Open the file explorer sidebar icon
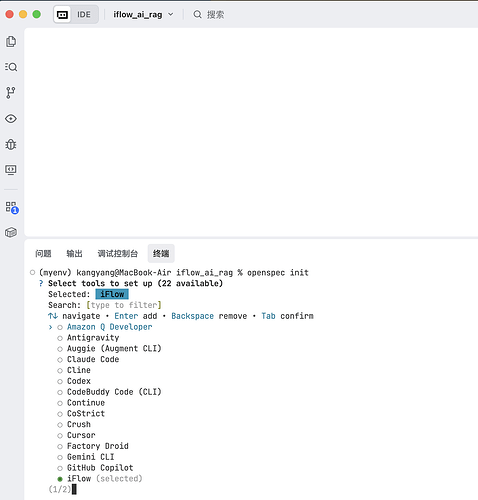This screenshot has height=500, width=478. (11, 42)
